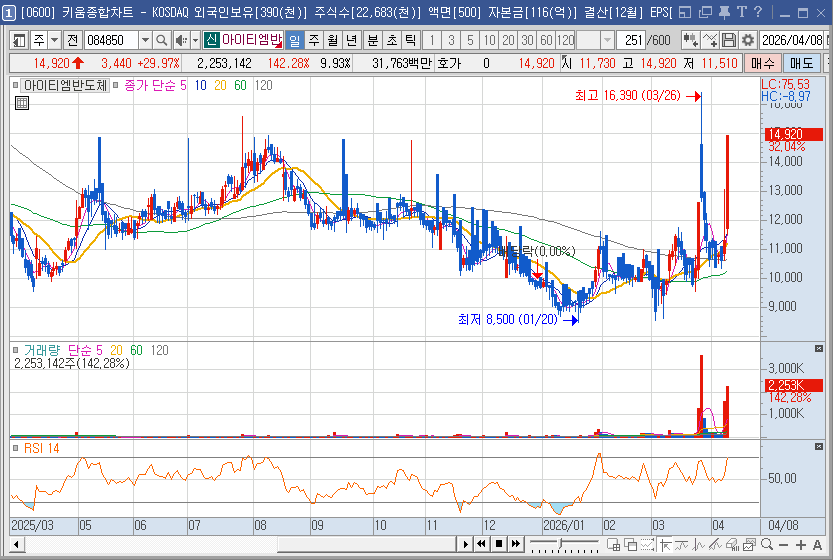Toggle the 아이티엠반도체 price series checkbox

point(16,85)
